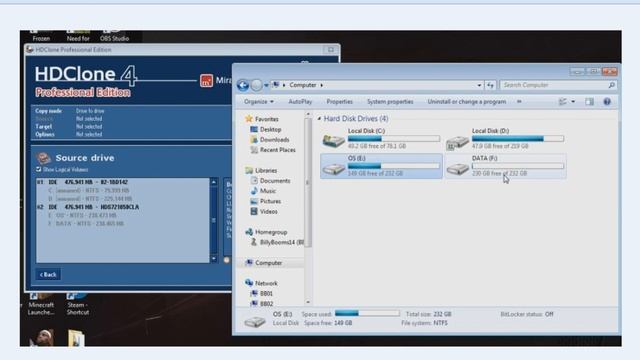Open recent pages arrow beside Forward button
The height and width of the screenshot is (360, 640).
266,85
